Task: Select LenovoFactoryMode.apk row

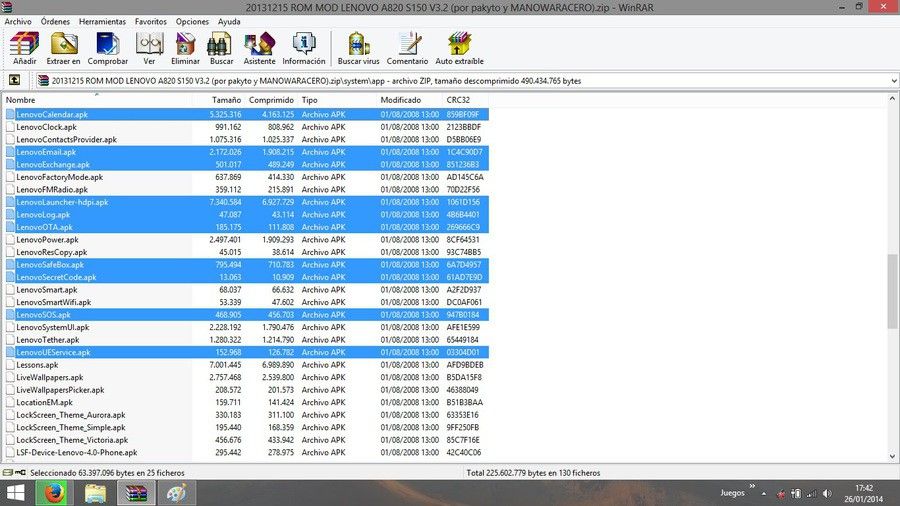Action: 247,177
